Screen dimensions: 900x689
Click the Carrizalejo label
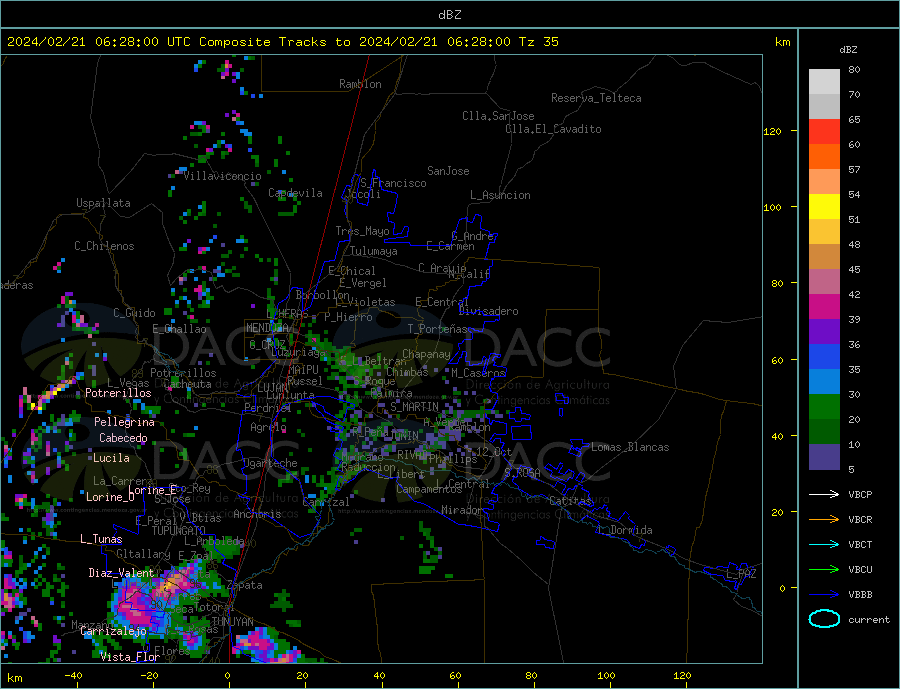coord(113,631)
